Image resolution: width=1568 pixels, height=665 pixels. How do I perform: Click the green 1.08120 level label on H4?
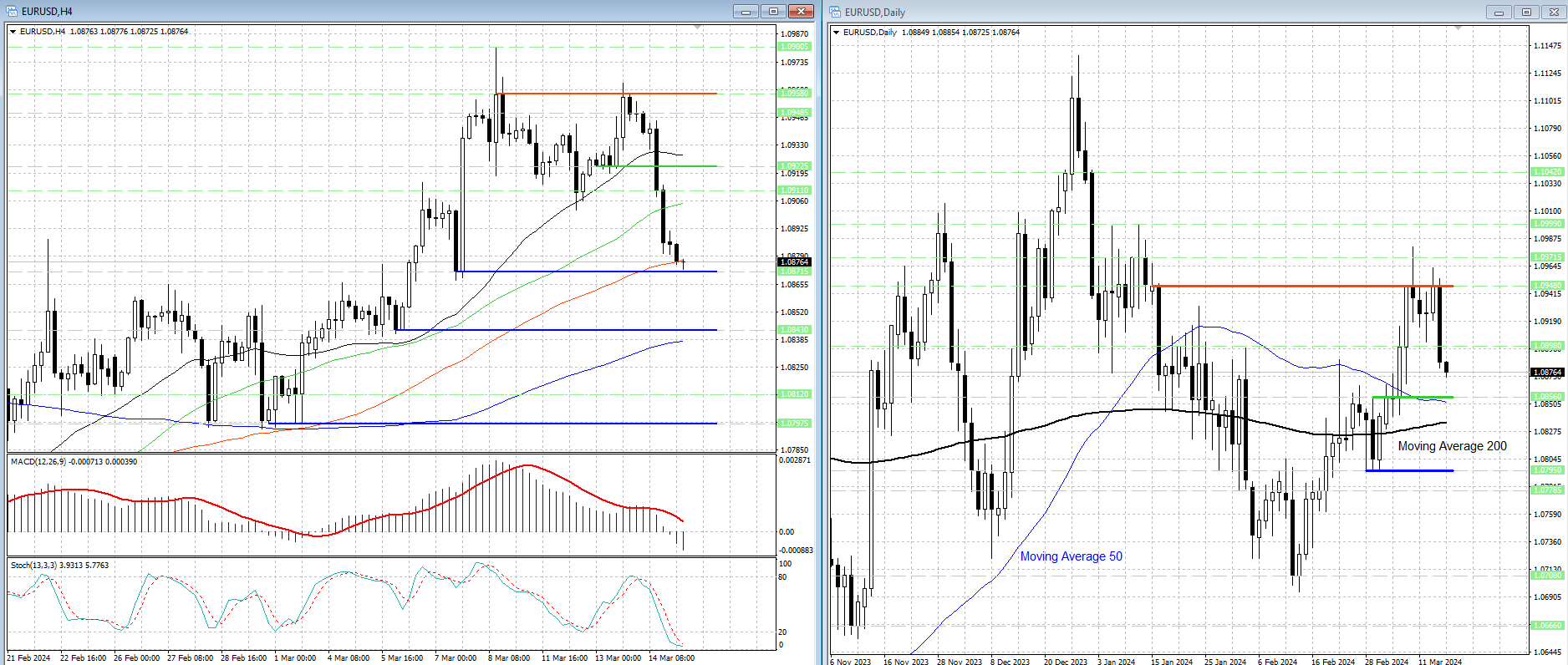(x=794, y=394)
